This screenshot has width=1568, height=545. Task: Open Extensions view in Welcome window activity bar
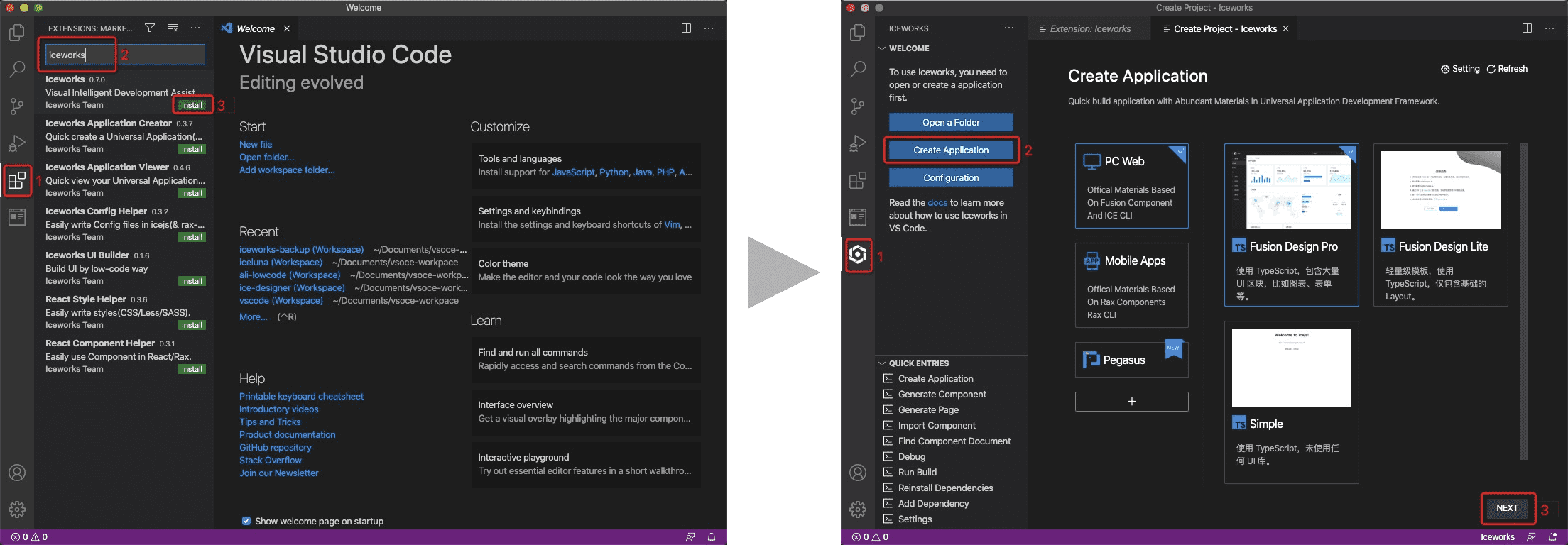point(17,180)
